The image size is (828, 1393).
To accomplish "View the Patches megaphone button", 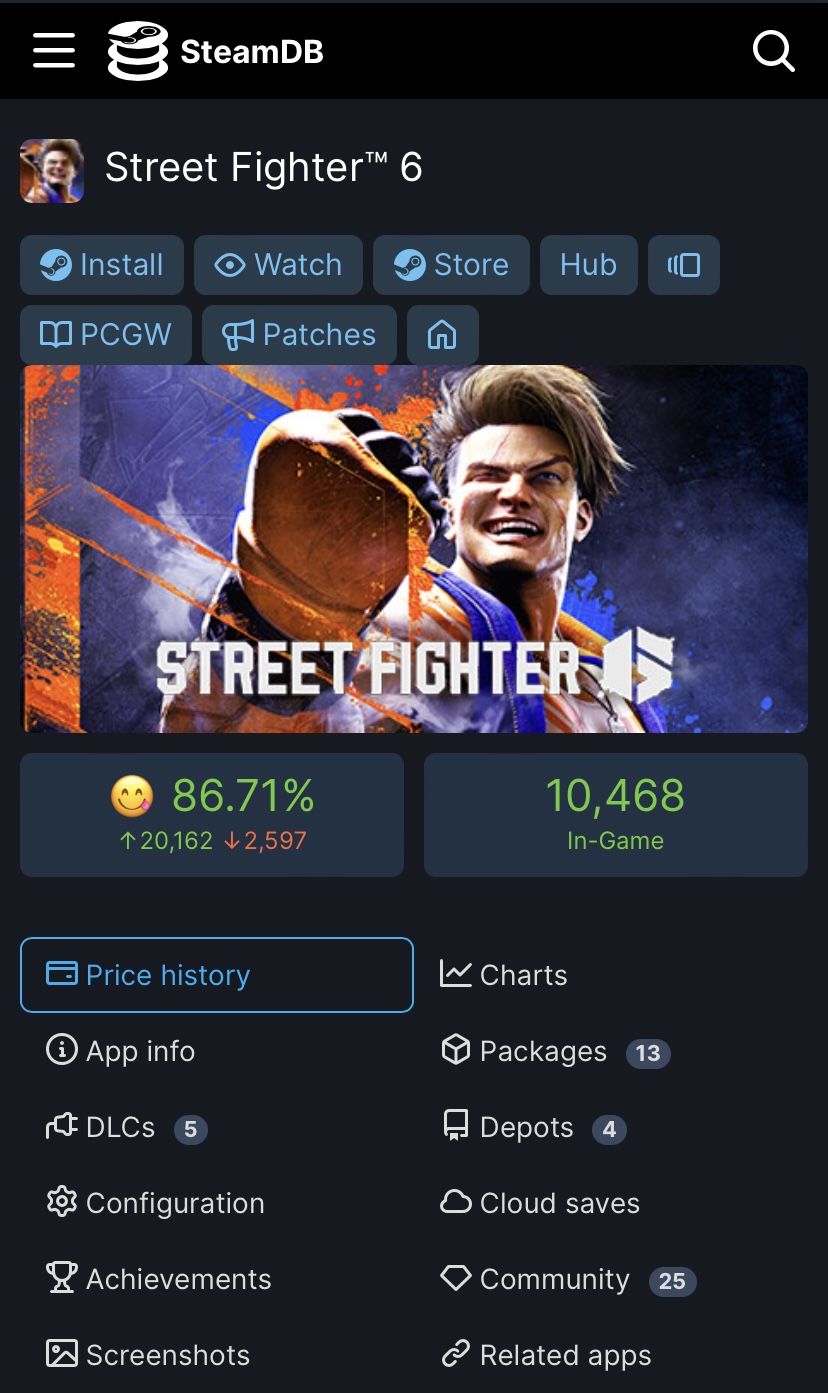I will pos(299,335).
